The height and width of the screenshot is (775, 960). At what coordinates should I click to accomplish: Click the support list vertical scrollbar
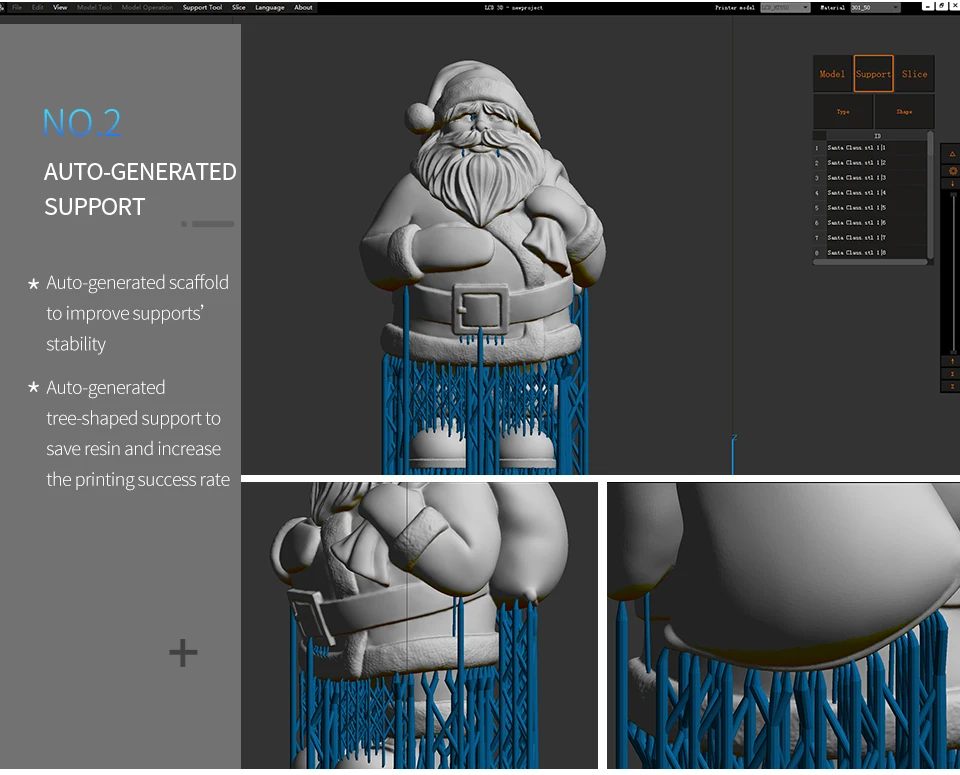931,195
